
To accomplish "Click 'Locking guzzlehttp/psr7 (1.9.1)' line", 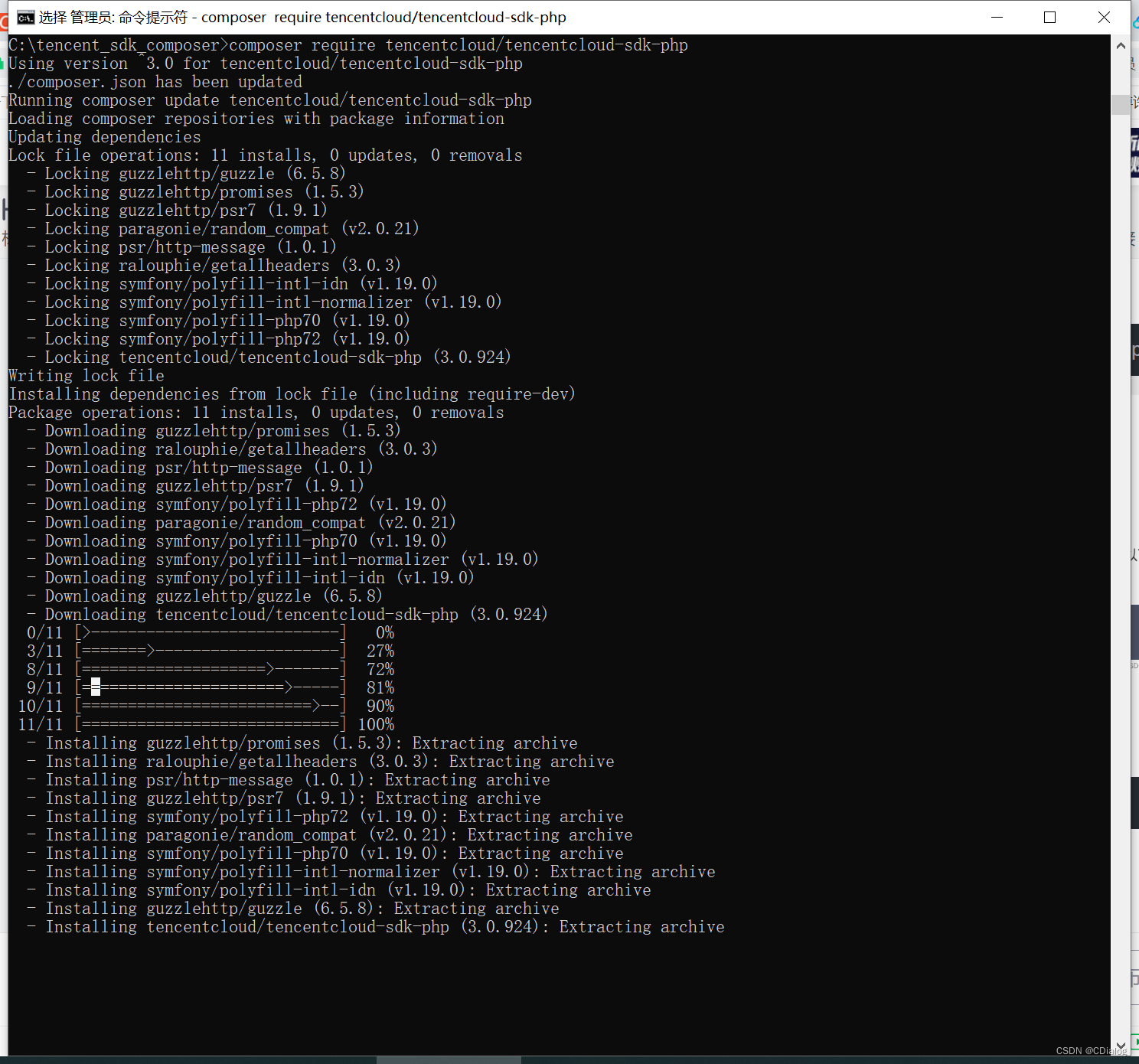I will 177,211.
